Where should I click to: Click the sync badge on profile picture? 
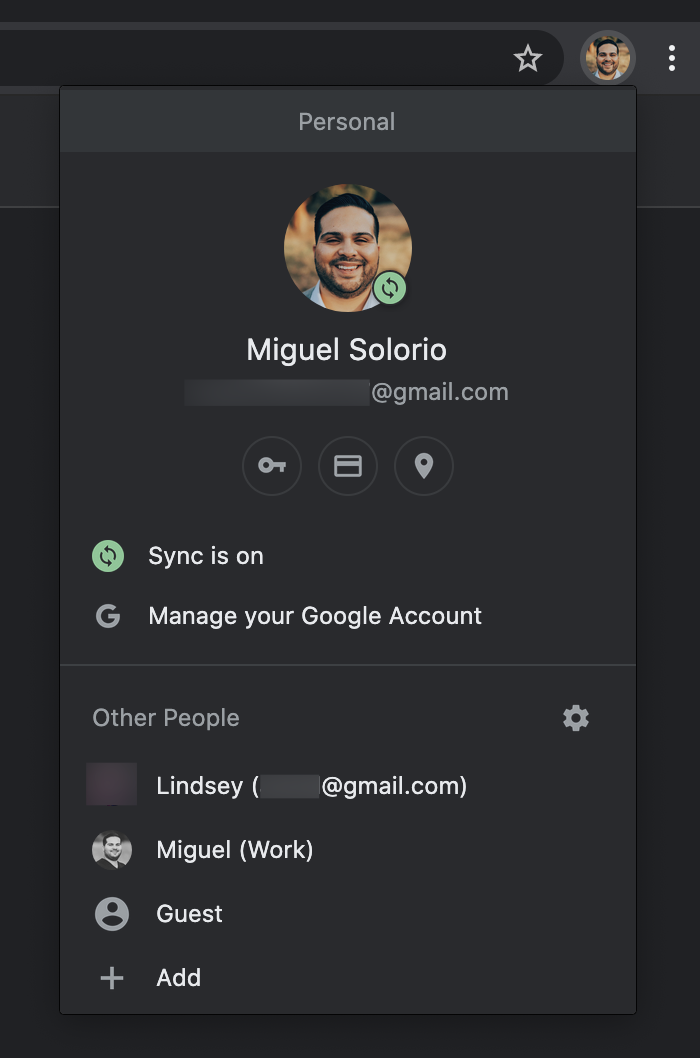coord(390,289)
